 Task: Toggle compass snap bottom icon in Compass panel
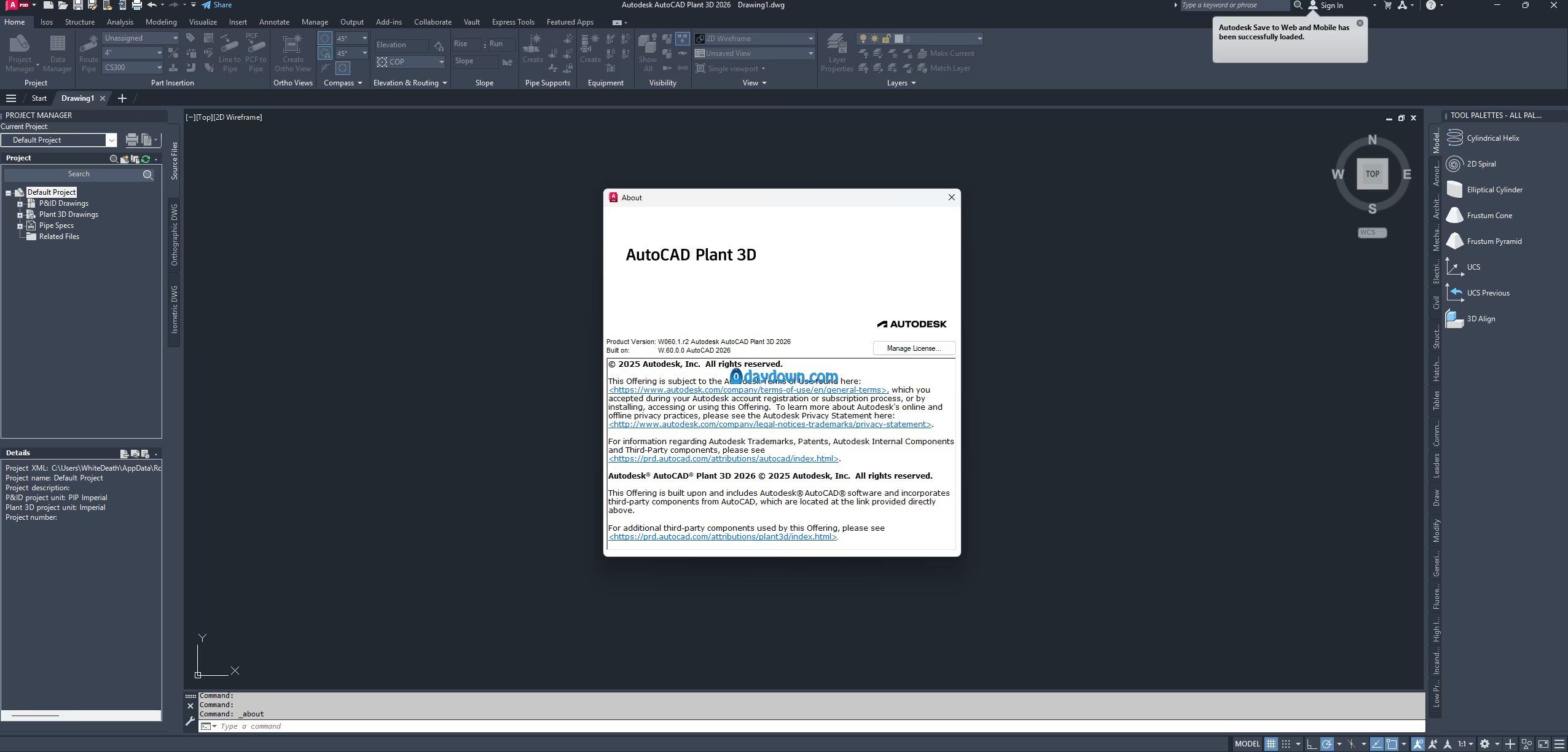point(343,68)
